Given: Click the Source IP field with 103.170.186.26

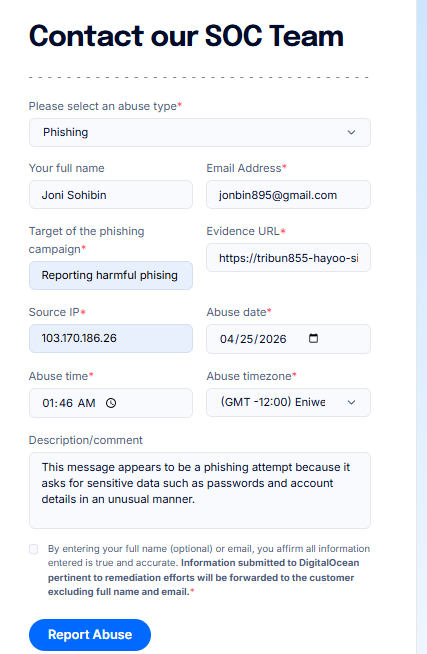Looking at the screenshot, I should pyautogui.click(x=111, y=338).
